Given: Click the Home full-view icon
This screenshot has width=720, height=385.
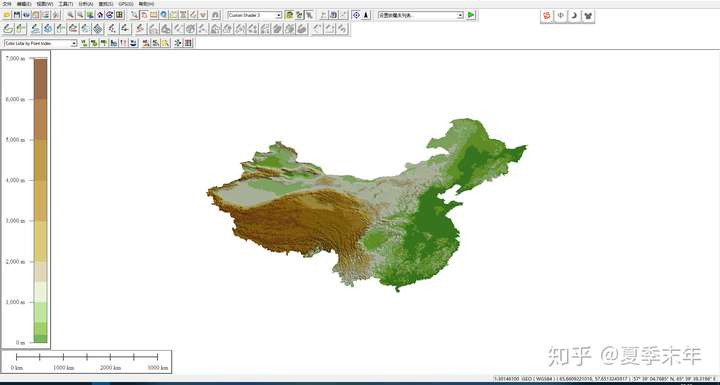Looking at the screenshot, I should click(100, 15).
